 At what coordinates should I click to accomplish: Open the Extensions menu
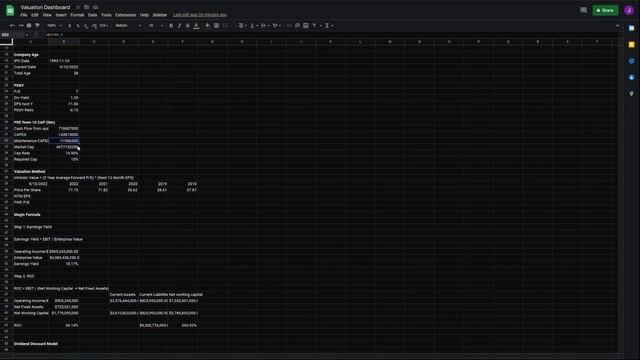(125, 15)
